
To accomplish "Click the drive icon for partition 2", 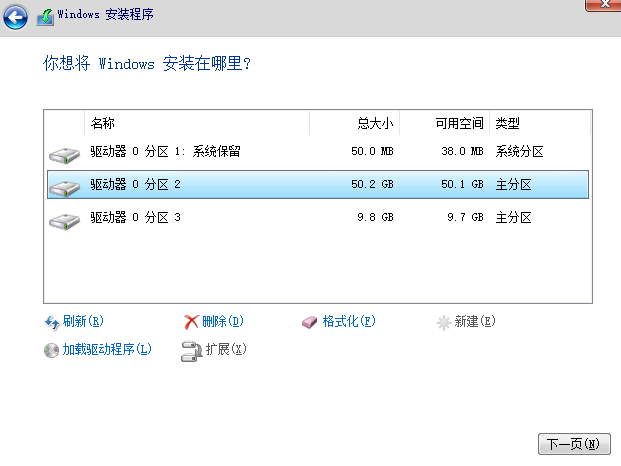I will [64, 186].
